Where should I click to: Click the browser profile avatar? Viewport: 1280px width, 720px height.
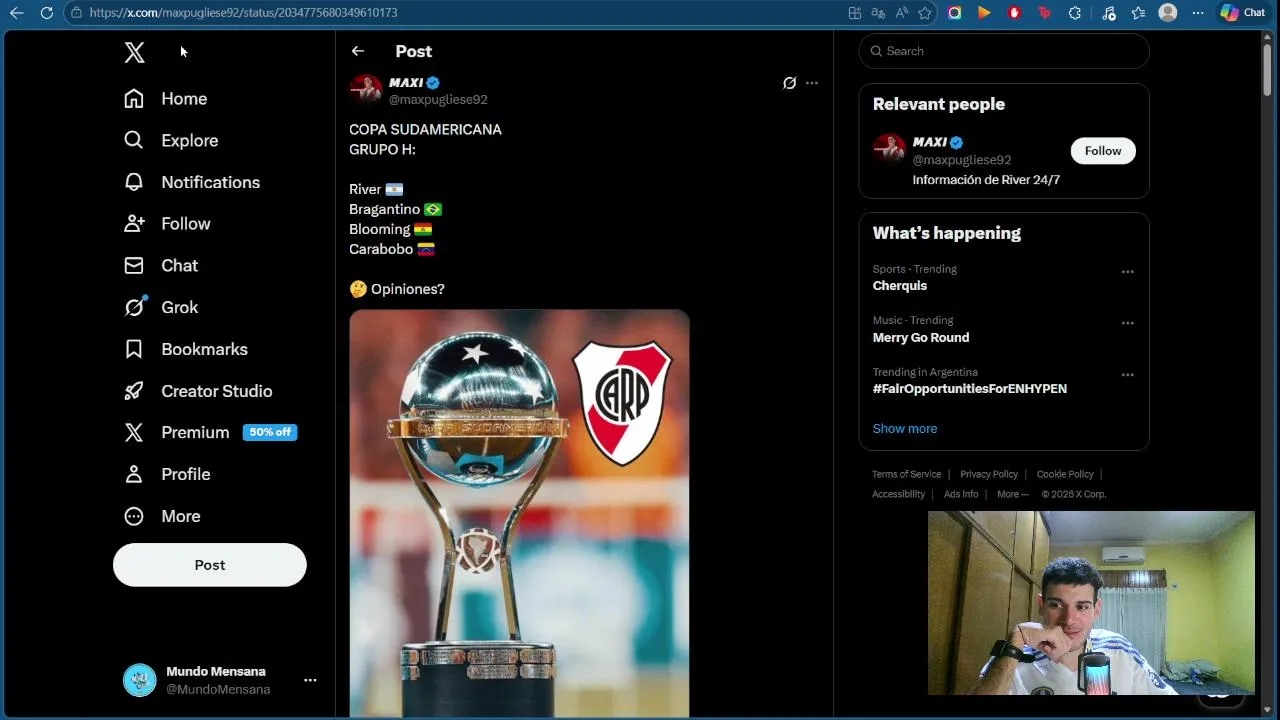click(1167, 13)
